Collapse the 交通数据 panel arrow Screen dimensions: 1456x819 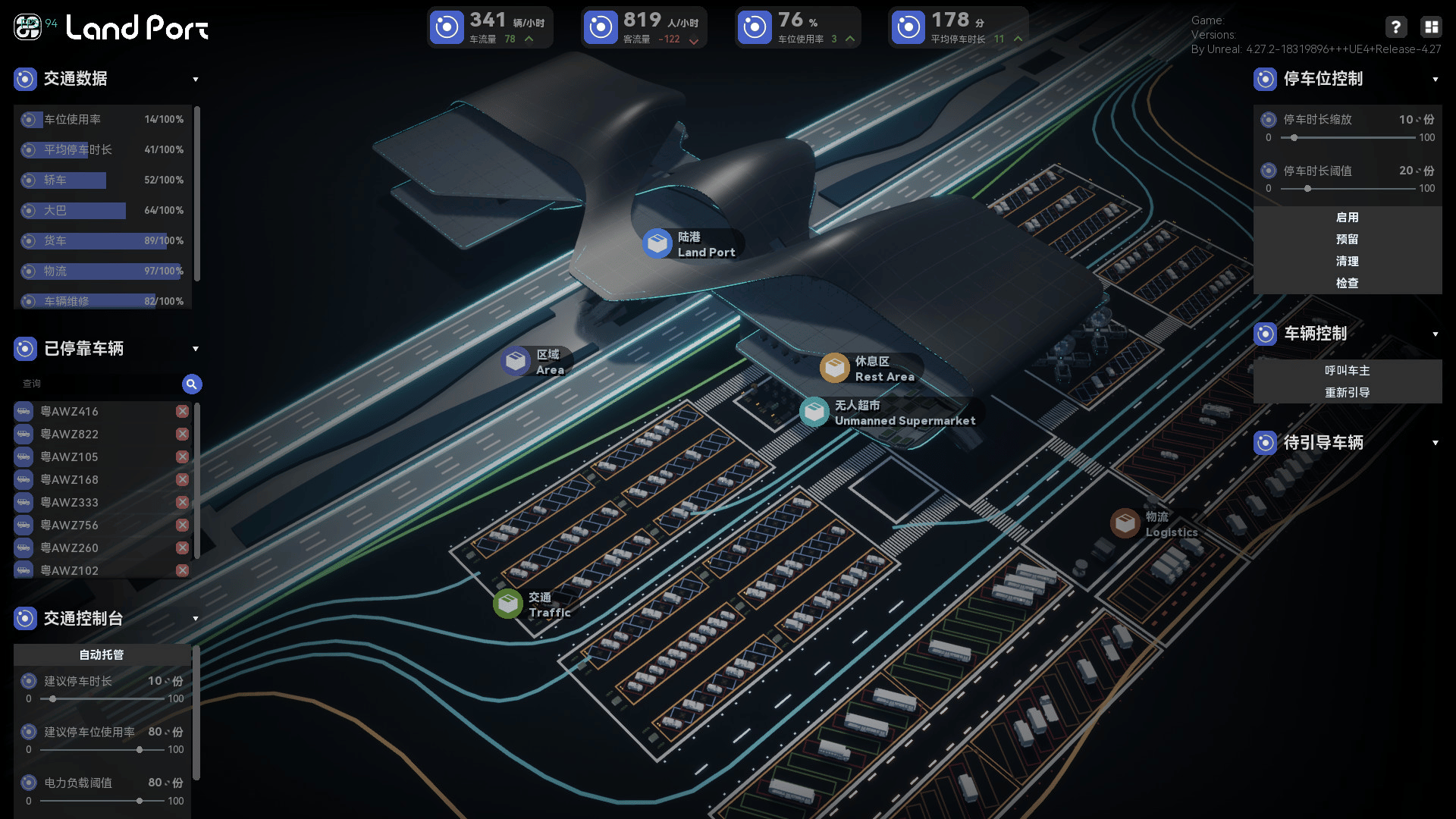tap(196, 79)
